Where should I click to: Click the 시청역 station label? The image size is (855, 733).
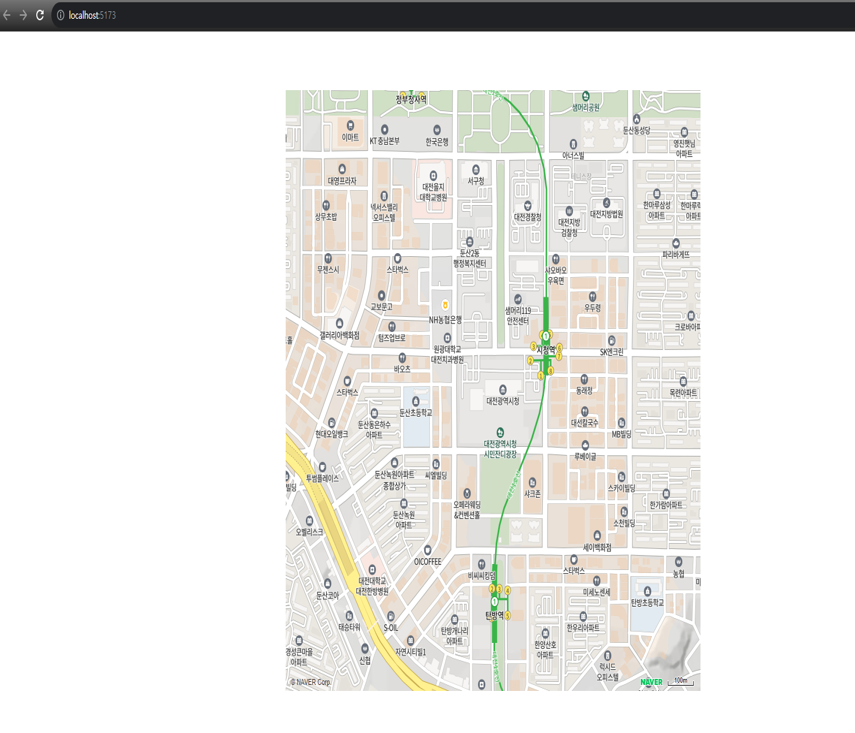tap(546, 350)
